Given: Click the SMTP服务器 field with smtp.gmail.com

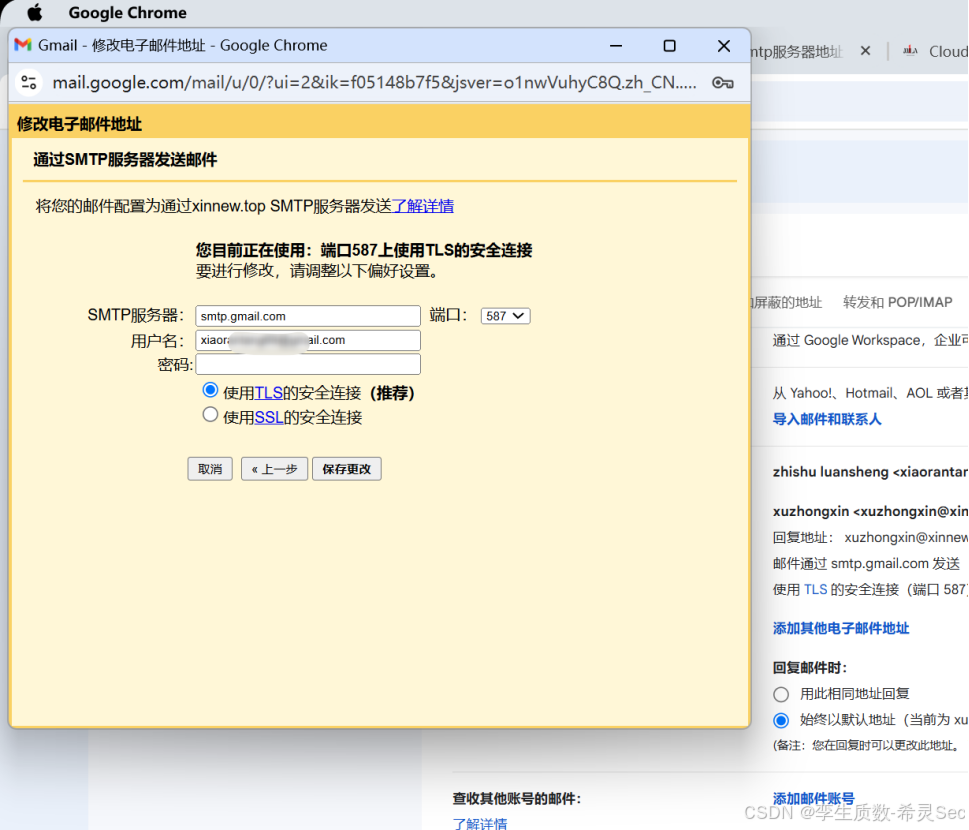Looking at the screenshot, I should click(308, 316).
